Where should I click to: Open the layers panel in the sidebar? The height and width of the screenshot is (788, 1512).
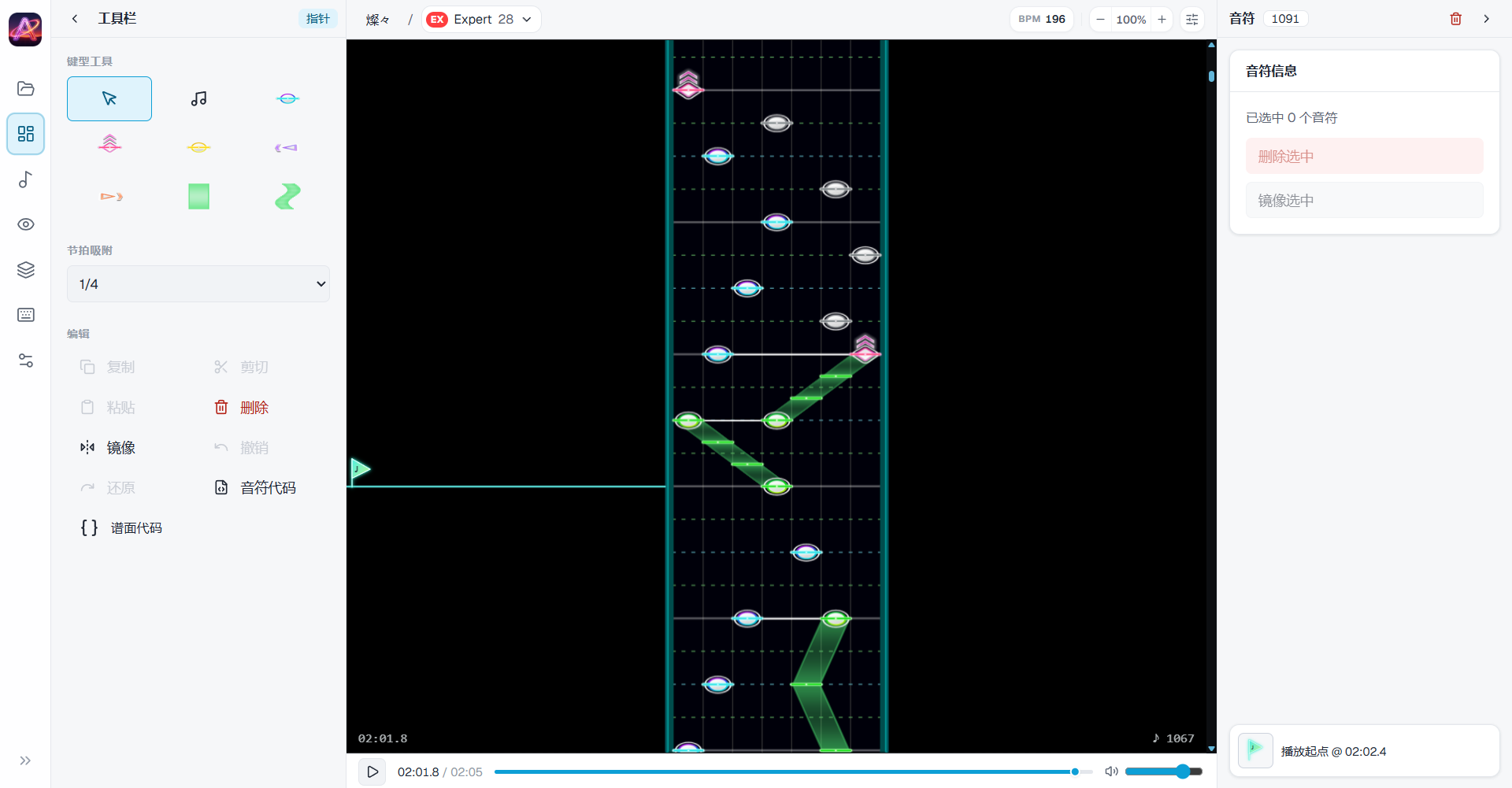25,270
